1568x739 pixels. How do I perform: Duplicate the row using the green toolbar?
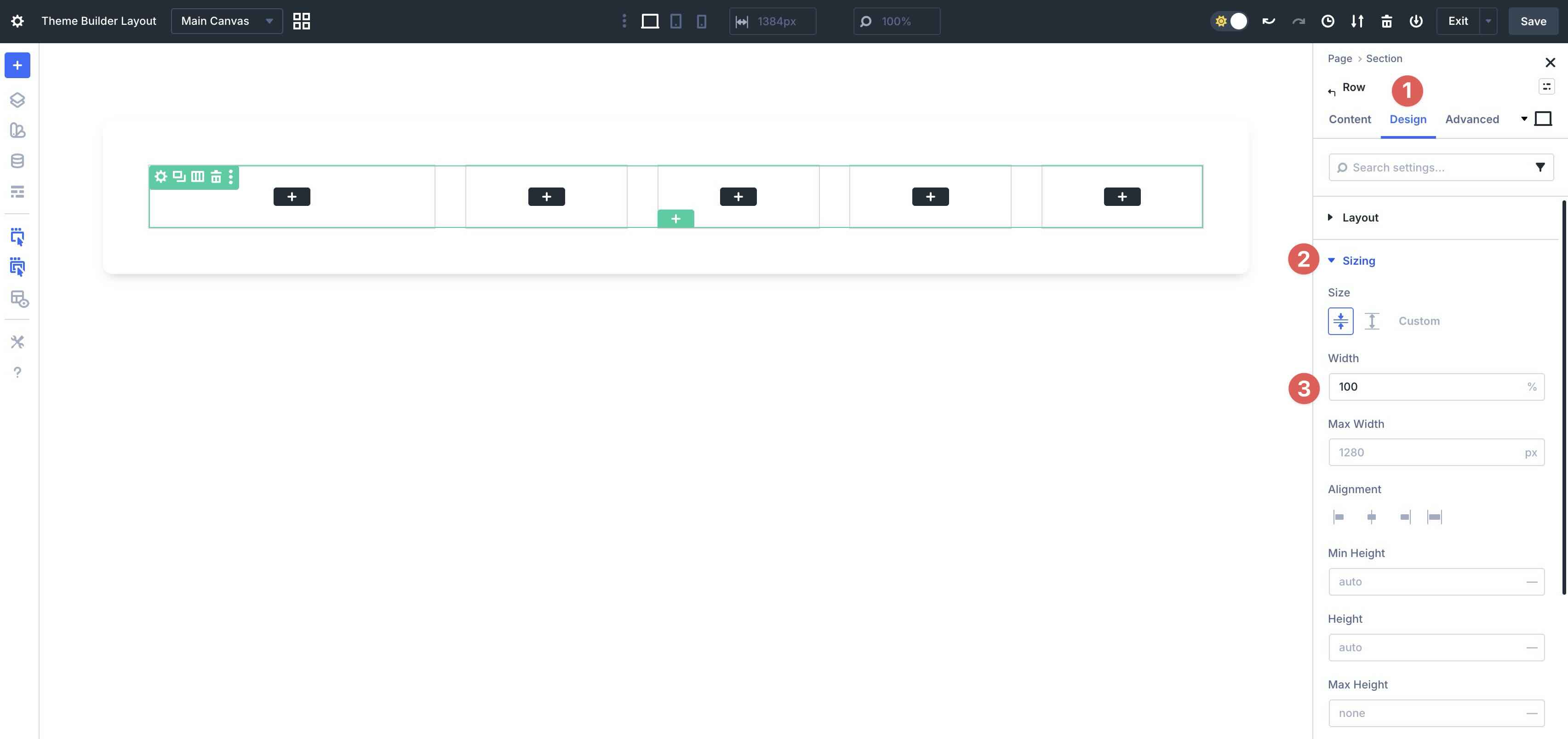click(x=178, y=177)
